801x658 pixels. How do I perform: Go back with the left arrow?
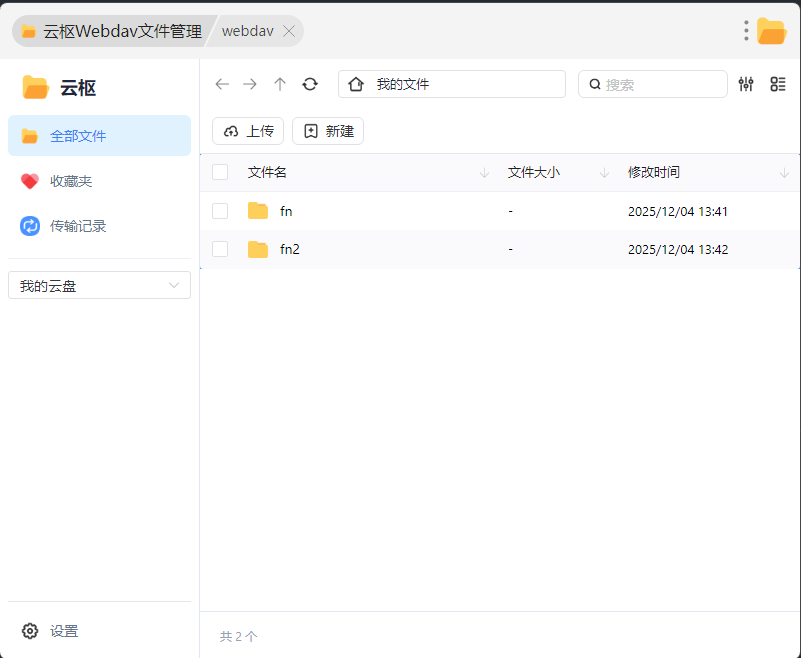point(222,84)
